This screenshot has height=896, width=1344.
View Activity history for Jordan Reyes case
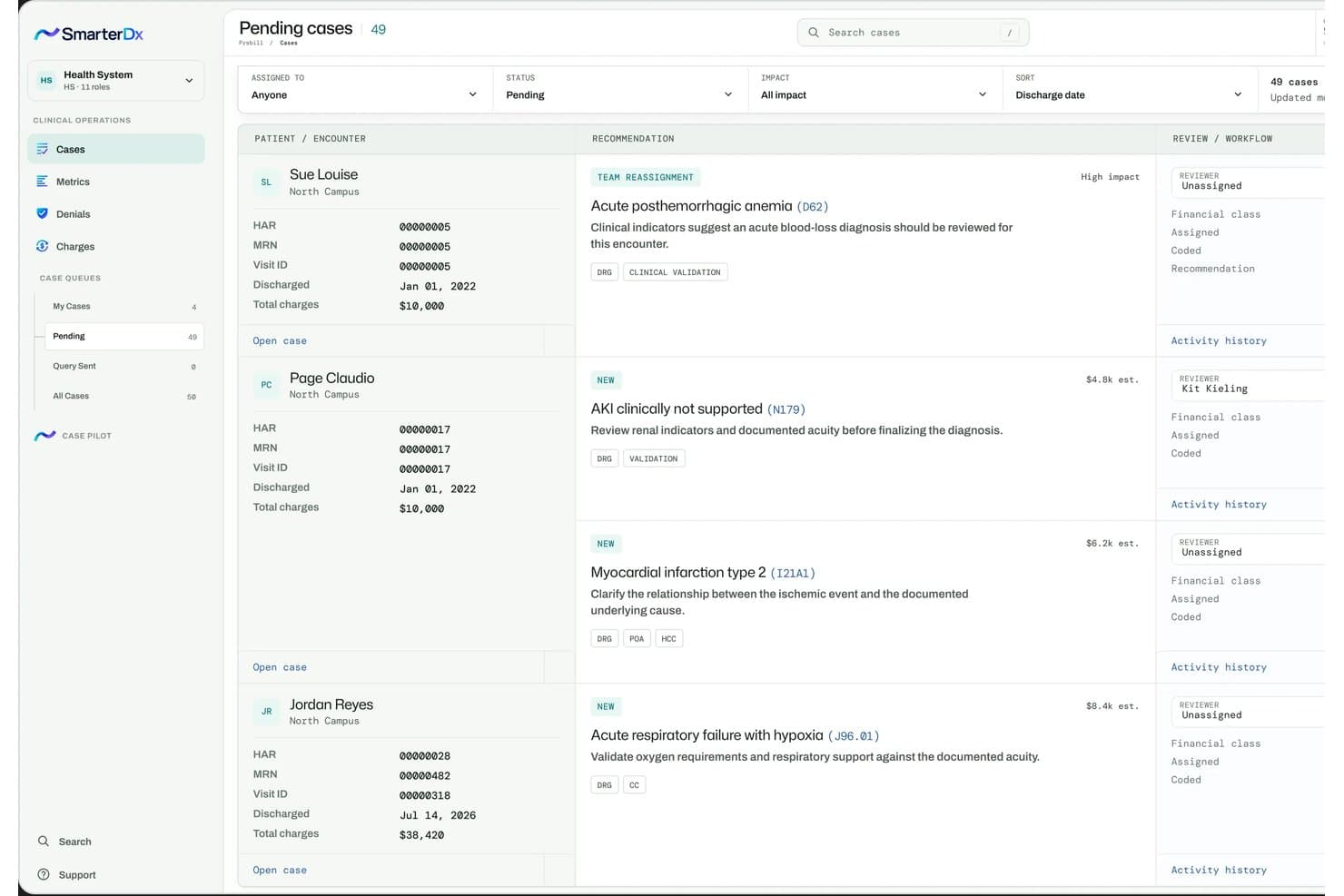[x=1219, y=870]
